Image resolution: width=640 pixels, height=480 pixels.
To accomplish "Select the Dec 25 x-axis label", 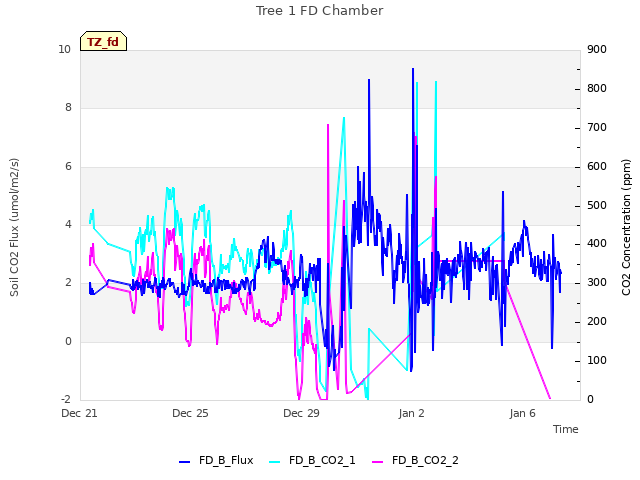I will coord(190,413).
